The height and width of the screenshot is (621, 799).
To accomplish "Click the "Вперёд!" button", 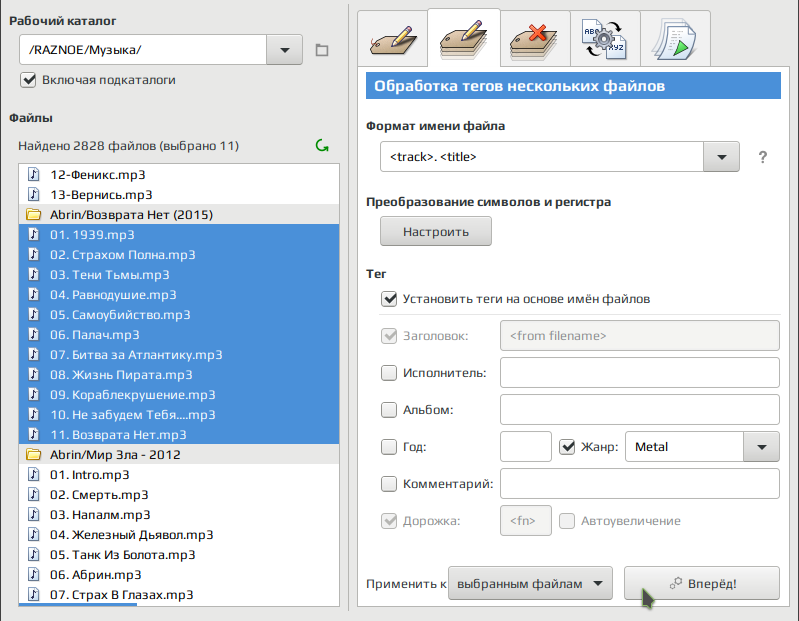I will (x=702, y=583).
